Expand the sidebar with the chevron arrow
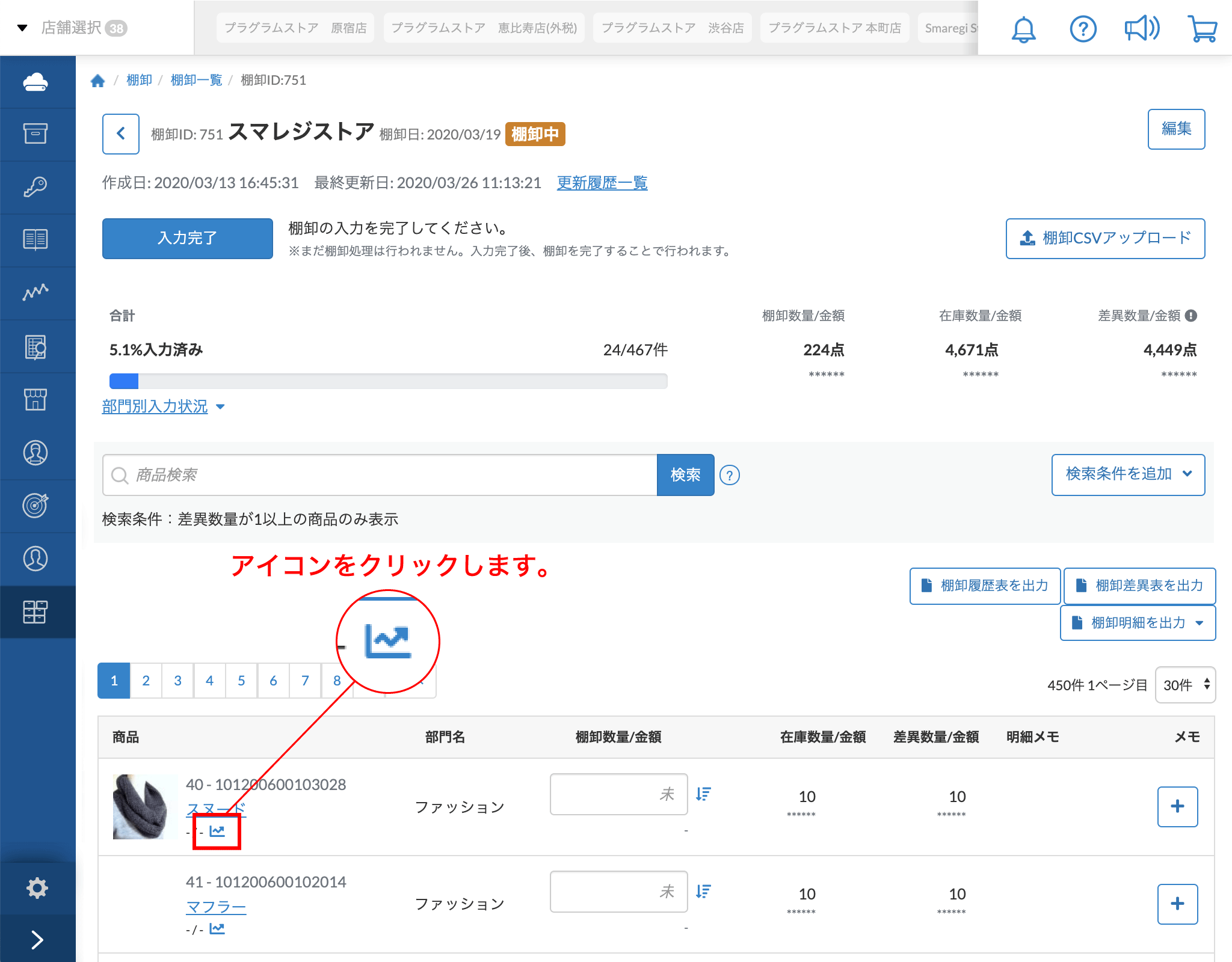 click(37, 940)
